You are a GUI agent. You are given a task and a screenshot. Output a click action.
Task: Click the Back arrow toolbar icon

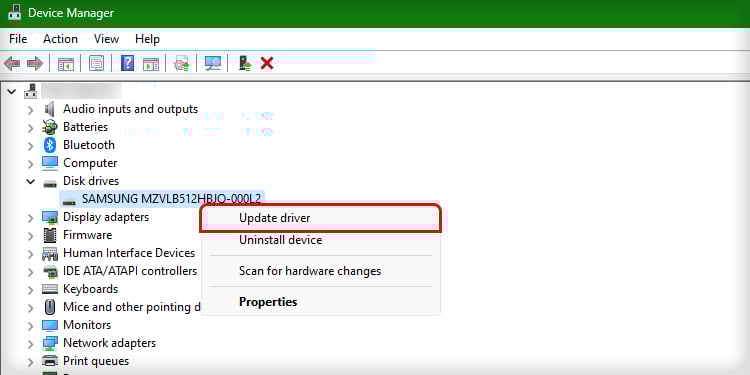[12, 63]
